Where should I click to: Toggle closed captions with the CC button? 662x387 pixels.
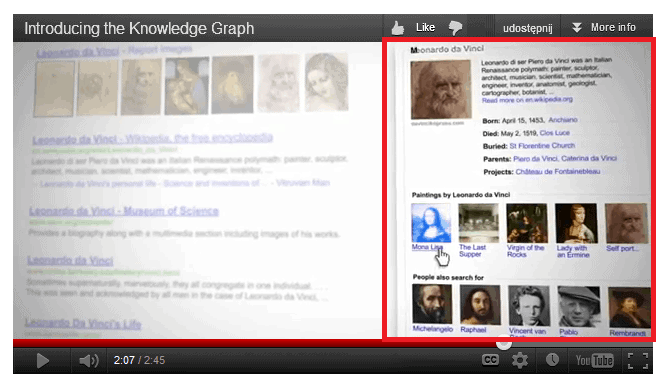[x=490, y=360]
